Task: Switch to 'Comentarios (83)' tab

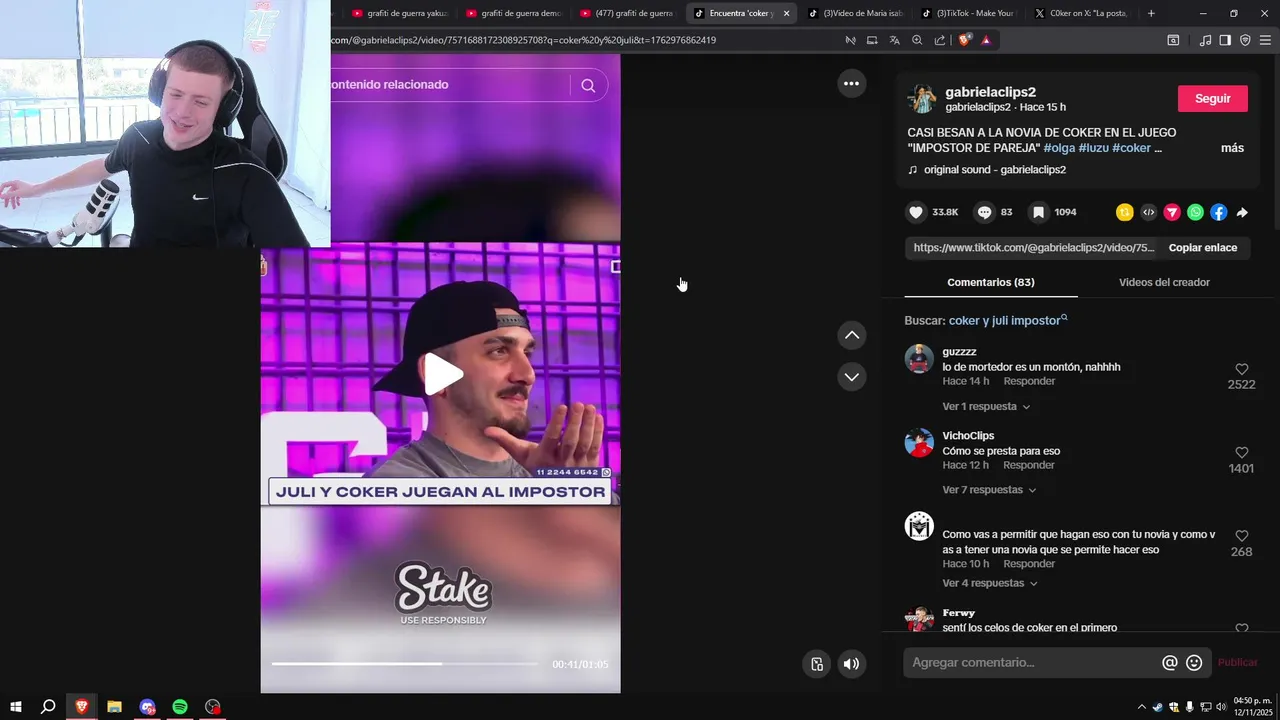Action: [991, 282]
